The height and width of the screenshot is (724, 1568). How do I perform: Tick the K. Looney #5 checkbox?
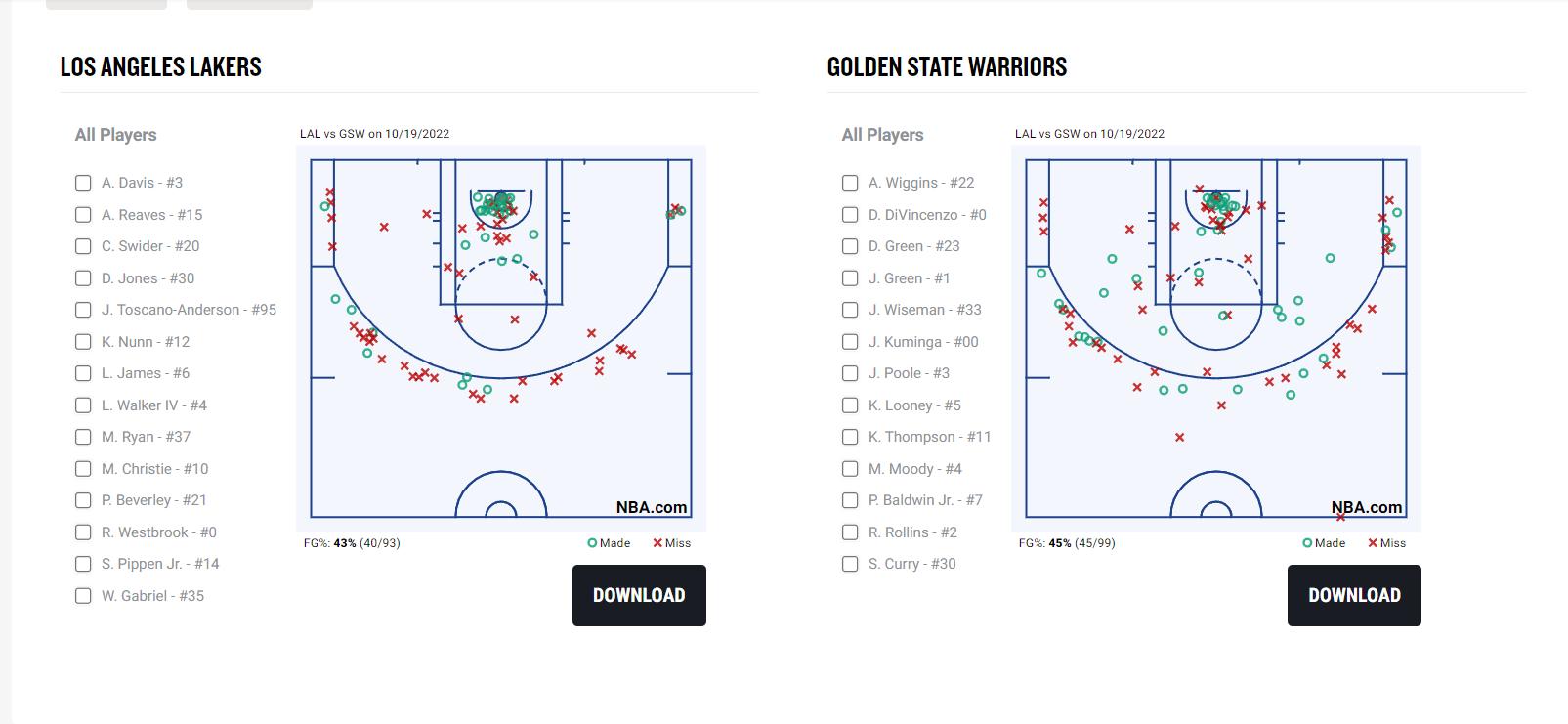850,405
